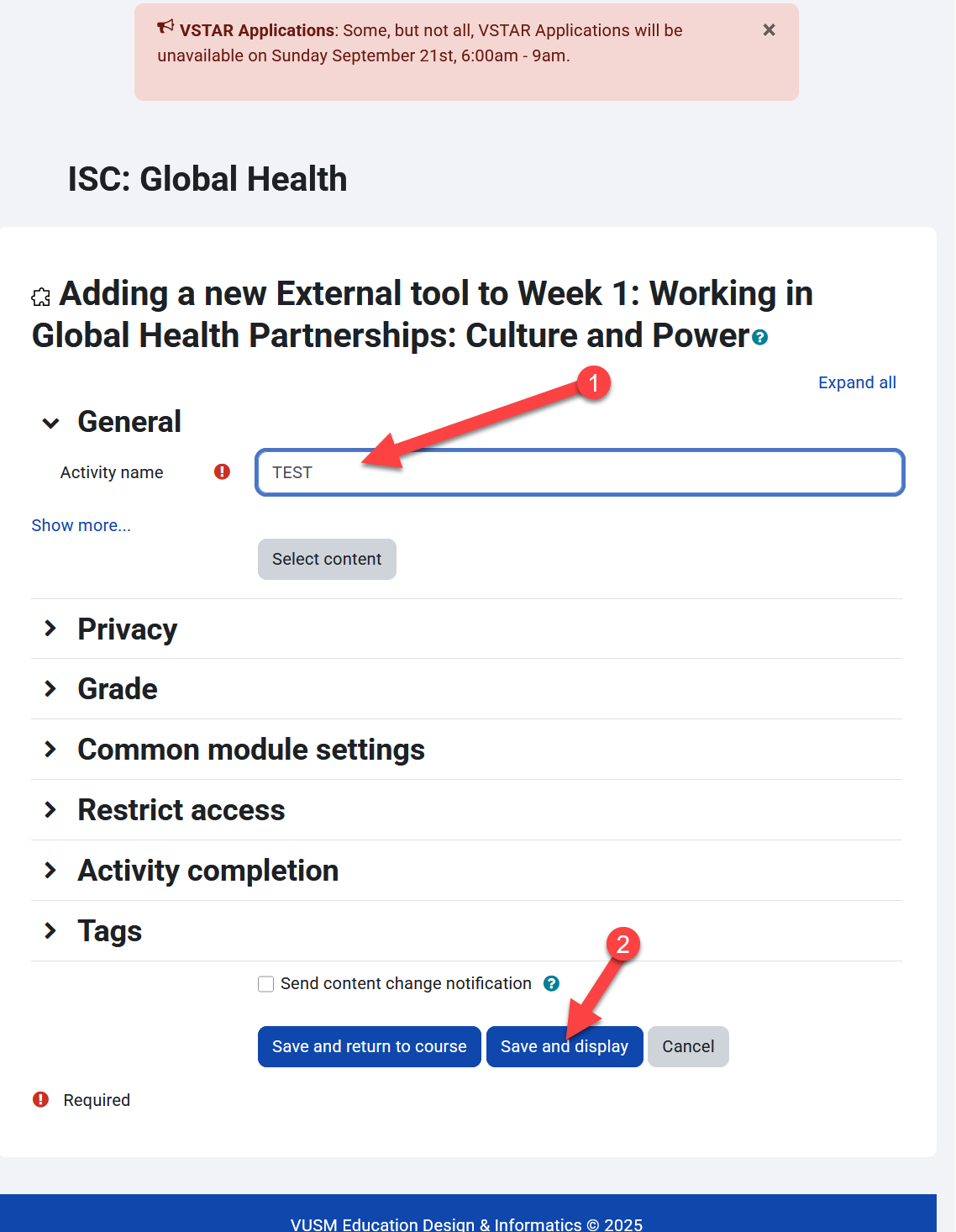Dismiss the VSTAR Applications announcement banner
Screen dimensions: 956x1232
click(x=769, y=30)
